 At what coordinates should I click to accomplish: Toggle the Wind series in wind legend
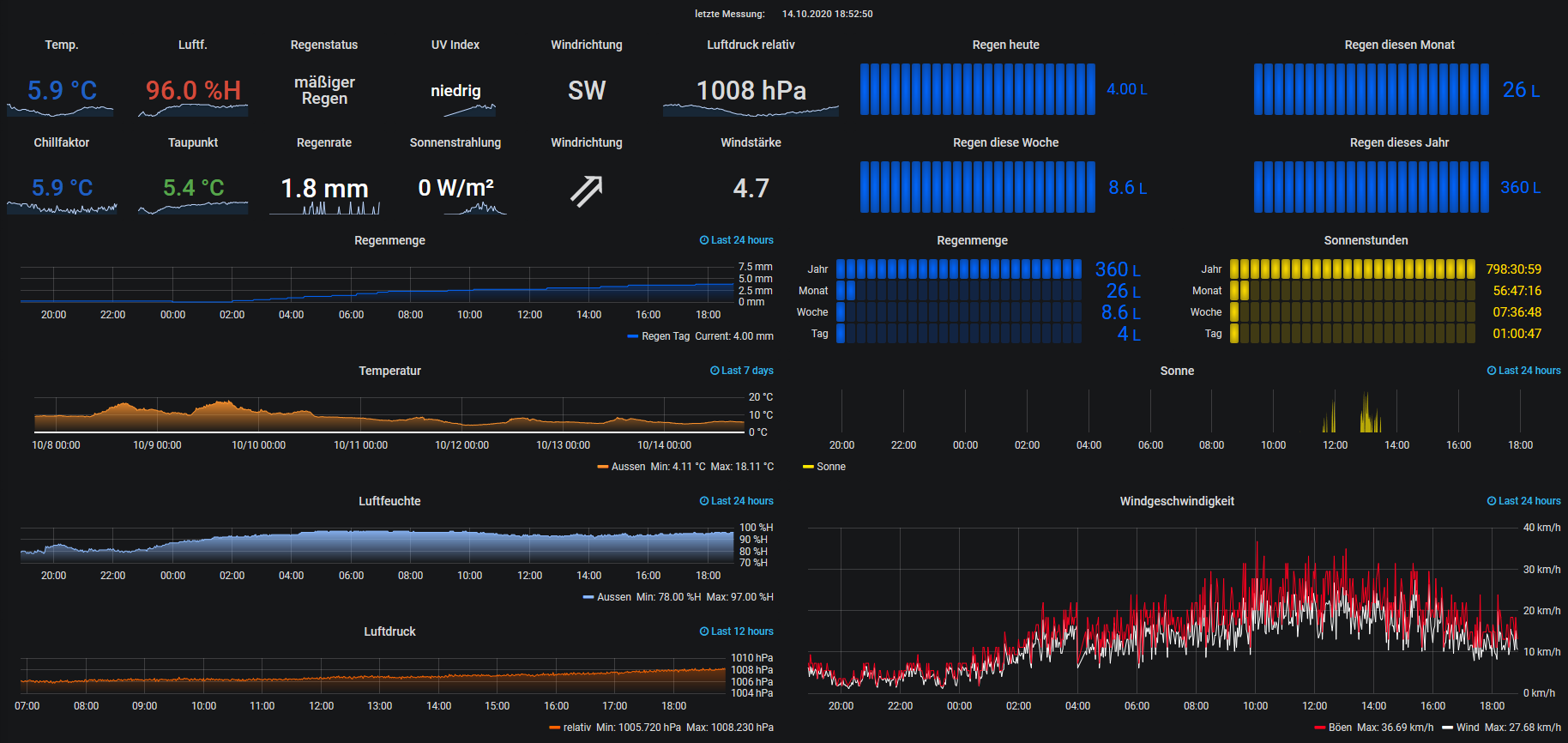pos(1468,728)
